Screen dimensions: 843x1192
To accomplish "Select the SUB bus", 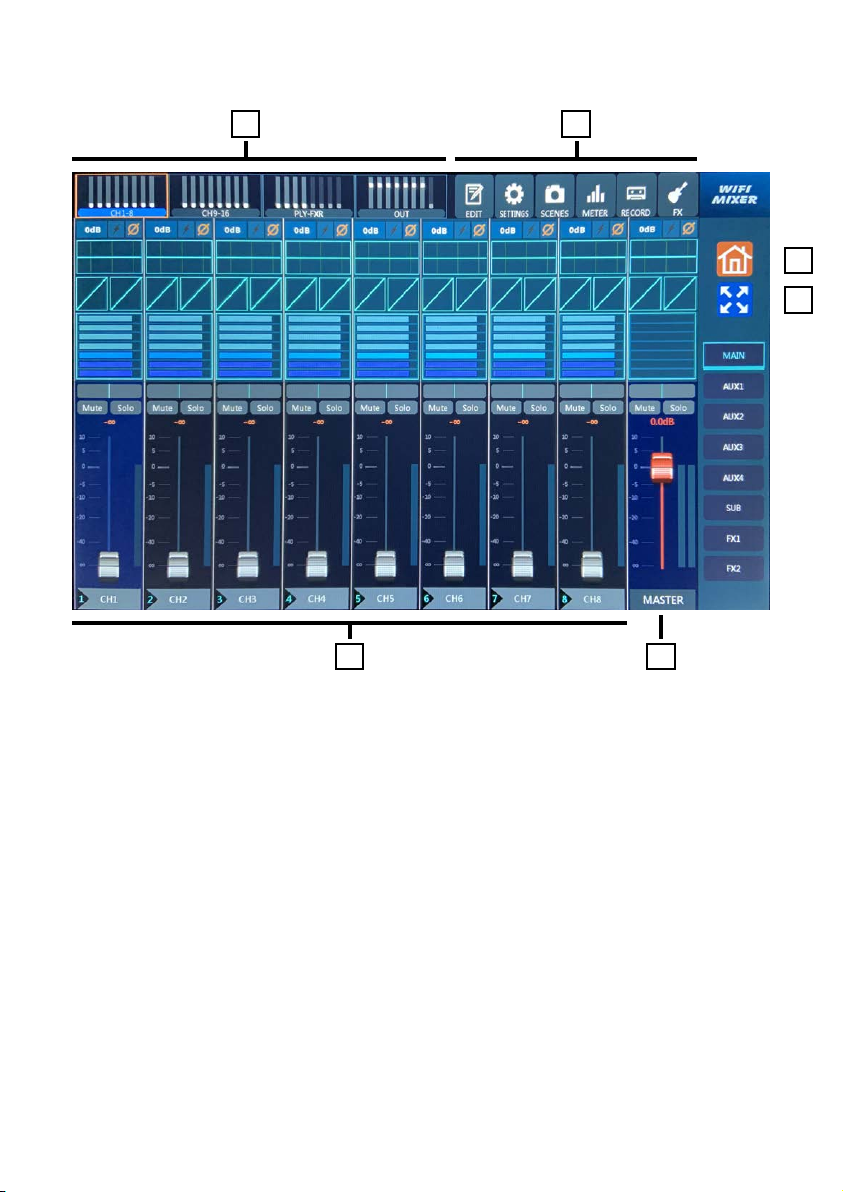I will (734, 508).
